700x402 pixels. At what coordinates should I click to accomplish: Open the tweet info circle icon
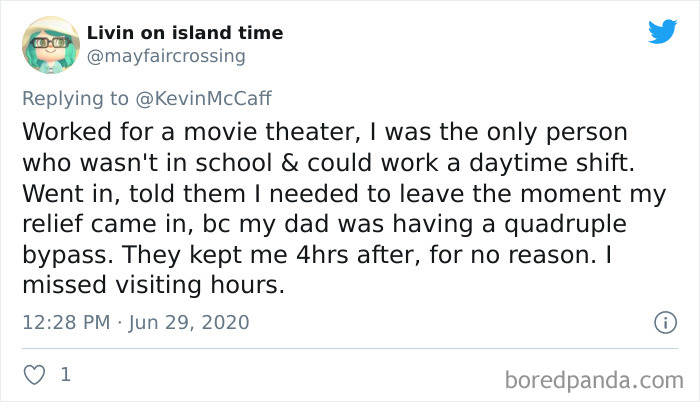[x=662, y=323]
